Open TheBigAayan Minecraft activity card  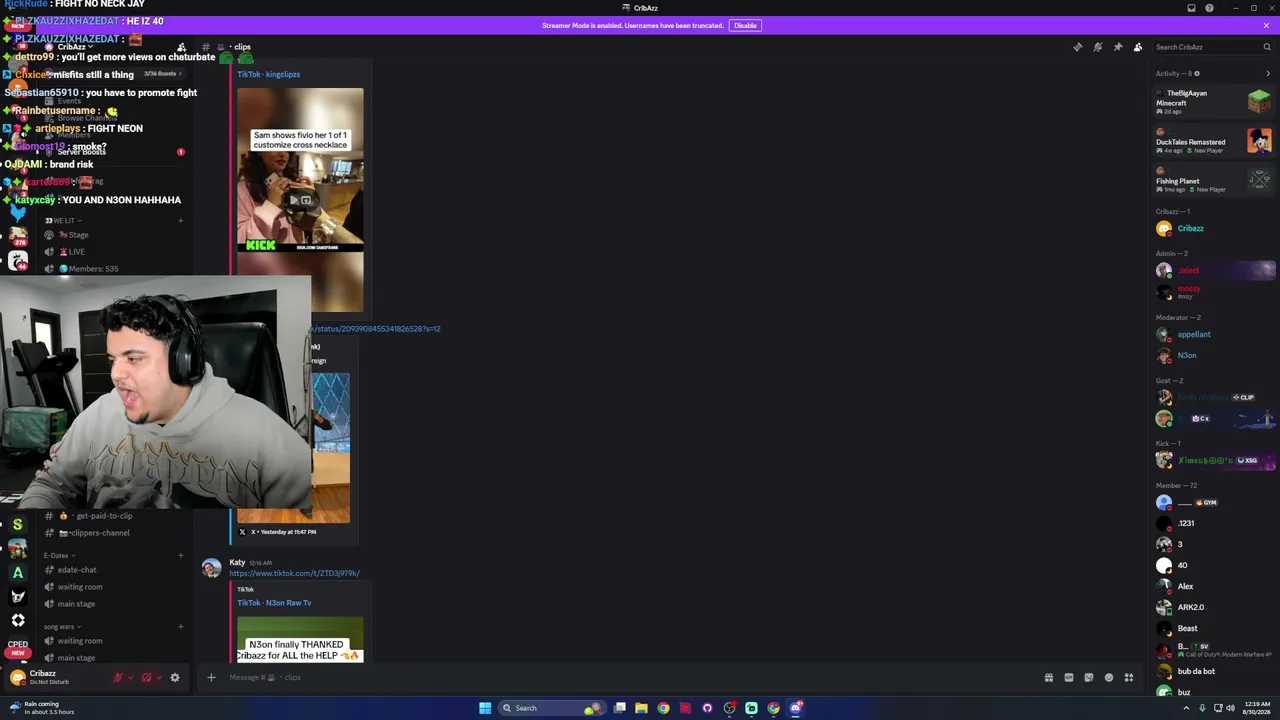tap(1214, 101)
